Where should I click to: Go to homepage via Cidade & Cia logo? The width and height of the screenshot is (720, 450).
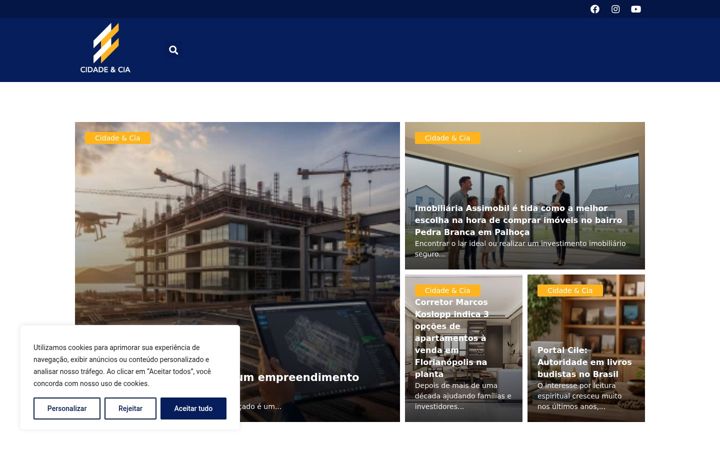coord(106,48)
